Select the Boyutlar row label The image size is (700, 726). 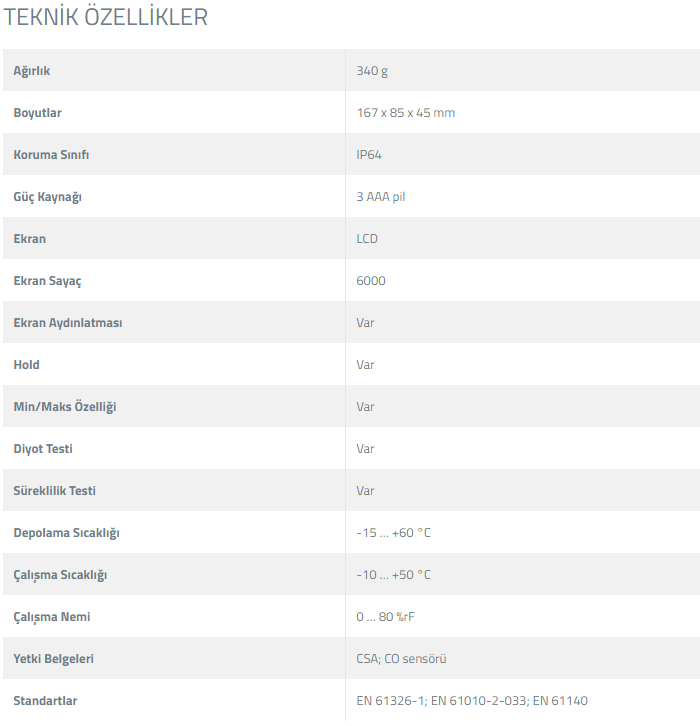(x=38, y=113)
